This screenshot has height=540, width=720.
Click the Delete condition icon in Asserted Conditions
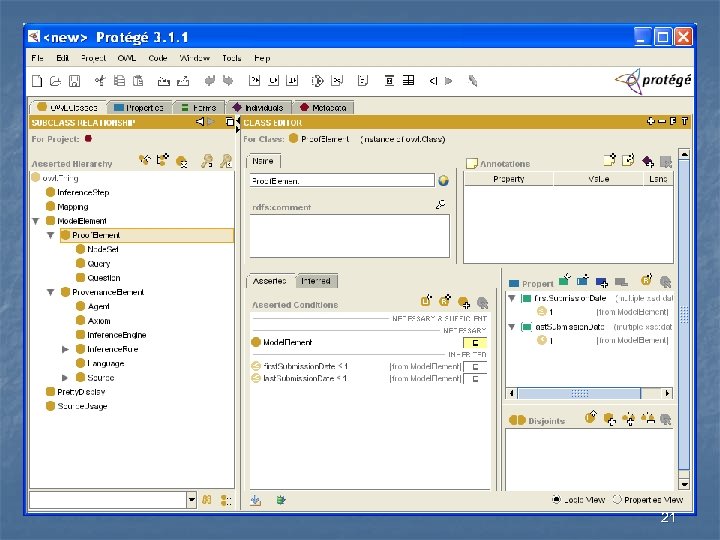click(482, 303)
